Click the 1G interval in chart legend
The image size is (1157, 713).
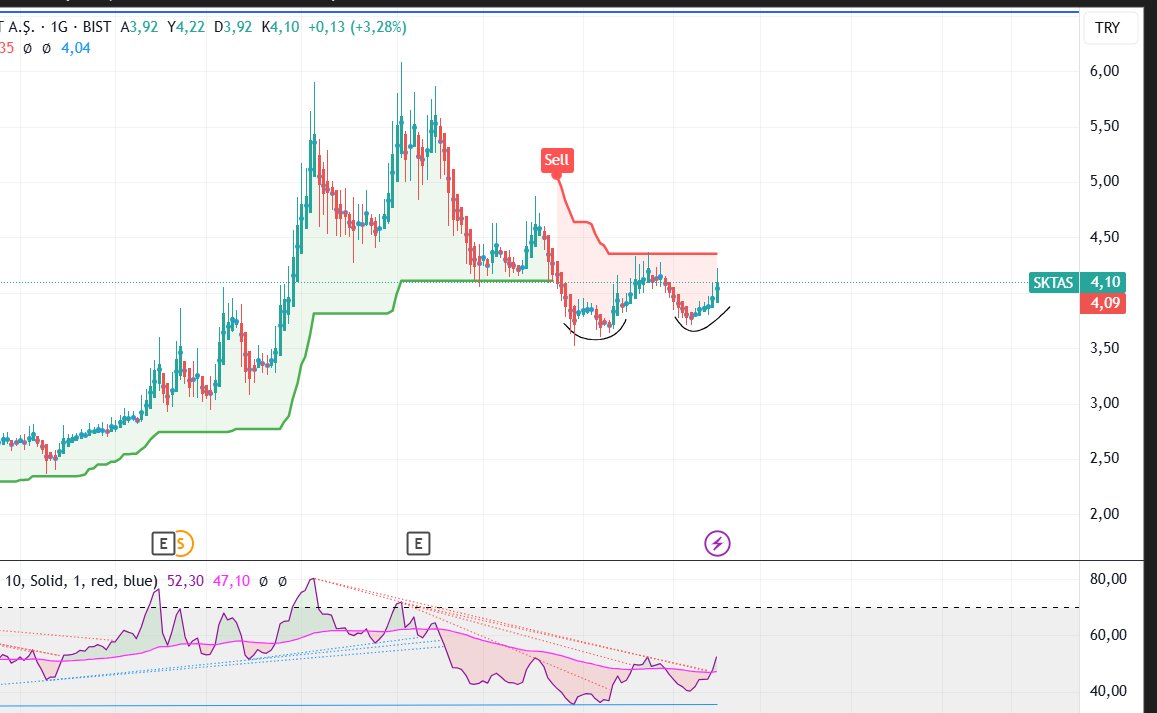(59, 27)
